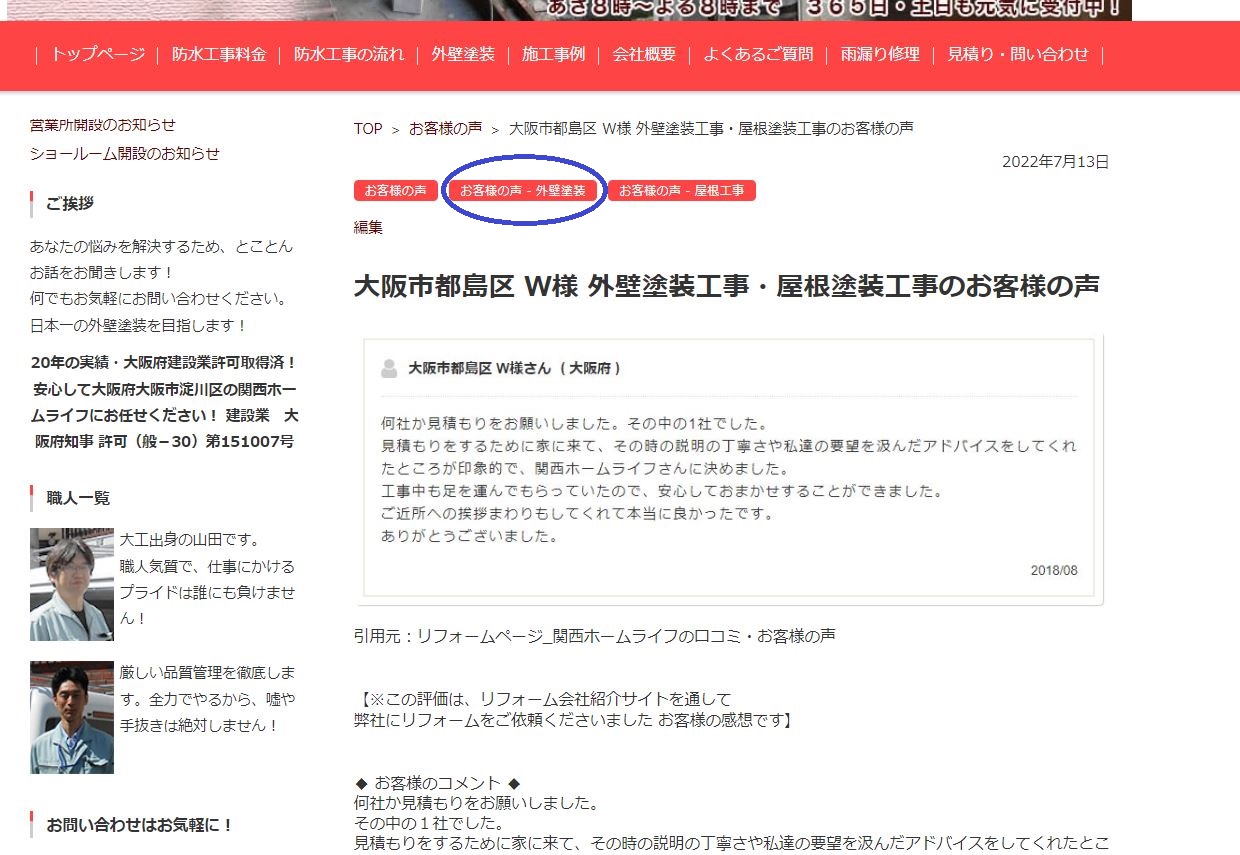
Task: Click reviewer name 大阪市都島区 W様さん
Action: coord(479,368)
